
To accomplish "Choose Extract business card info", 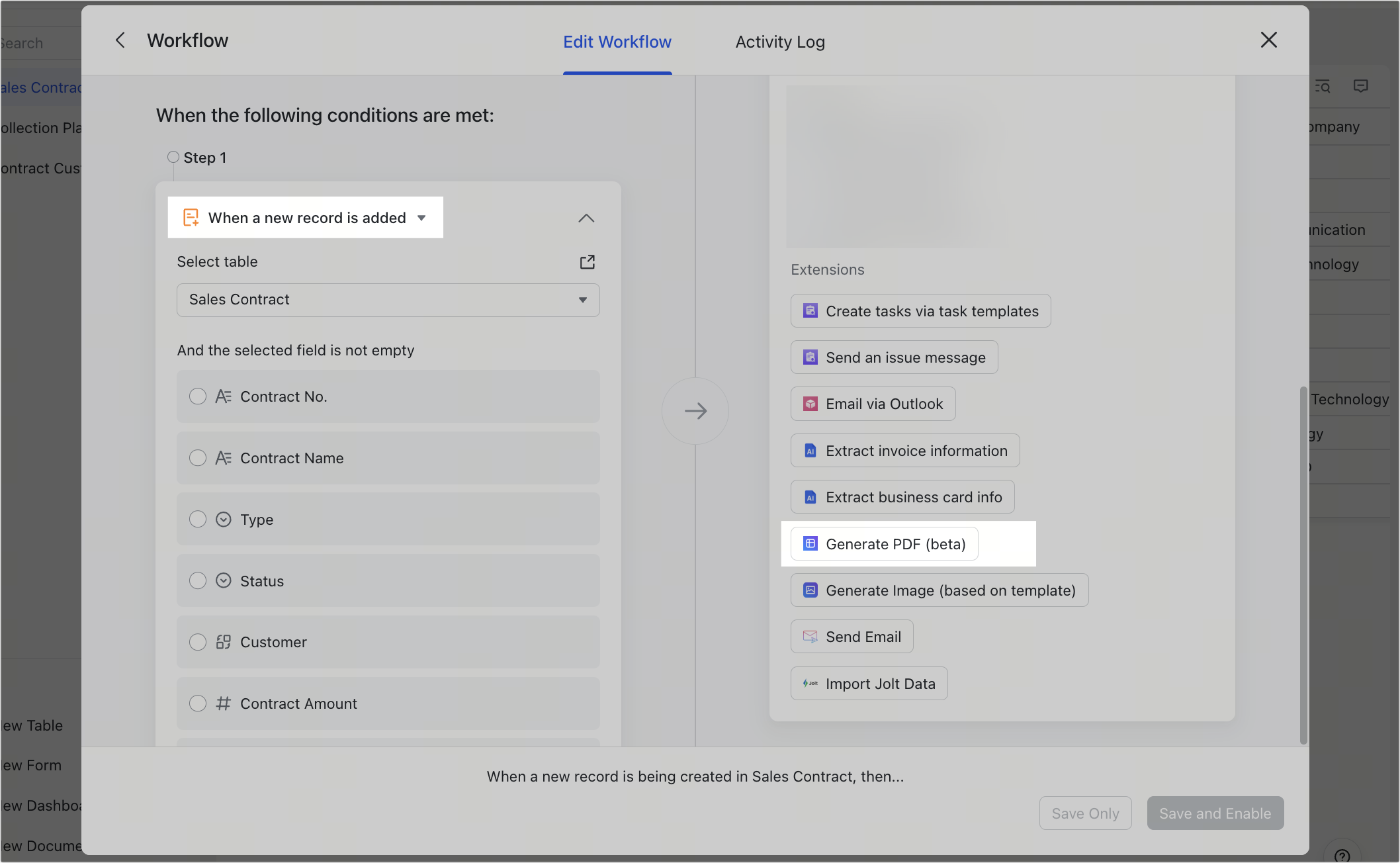I will (x=902, y=497).
